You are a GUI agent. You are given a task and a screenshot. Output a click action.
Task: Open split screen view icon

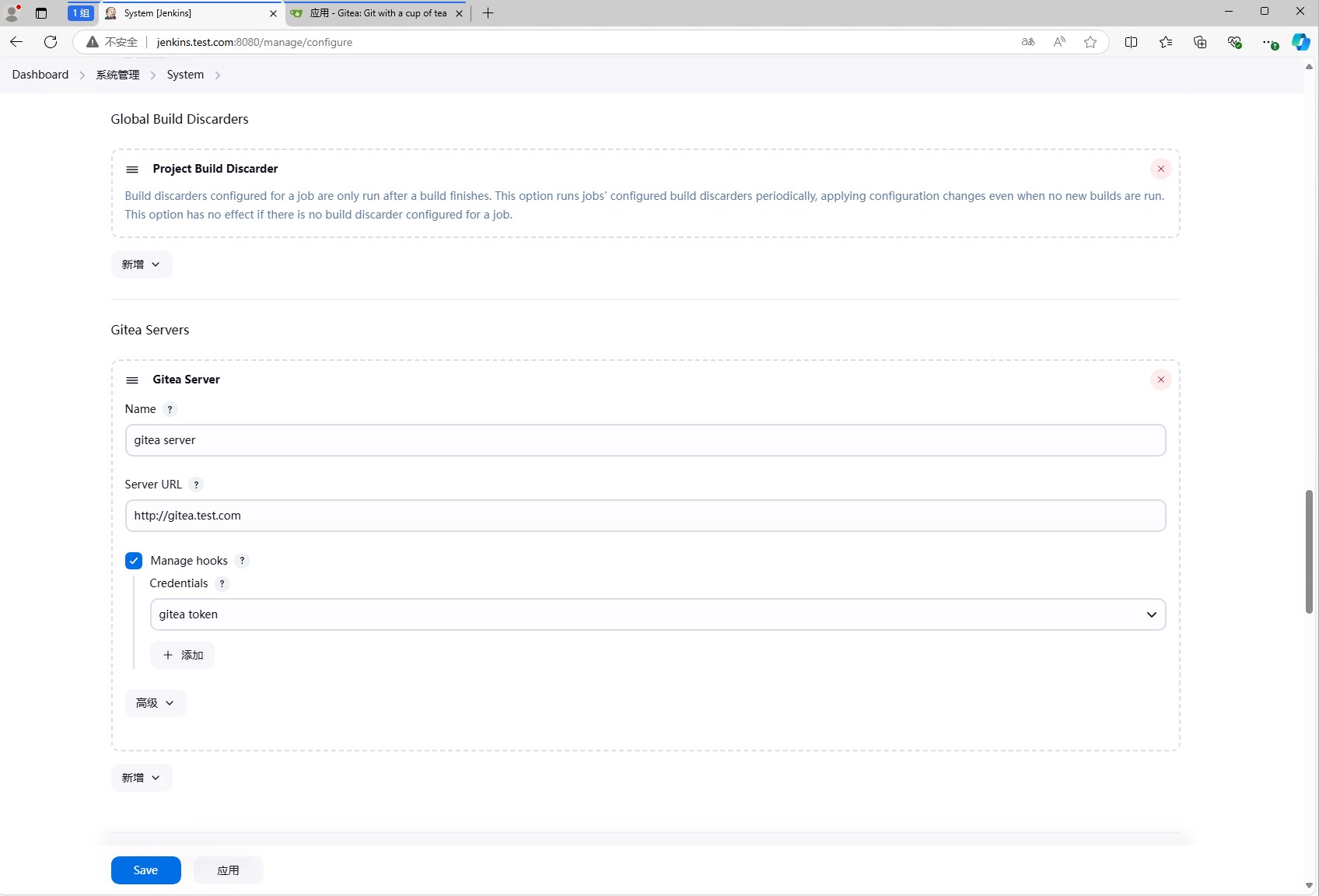tap(1132, 42)
